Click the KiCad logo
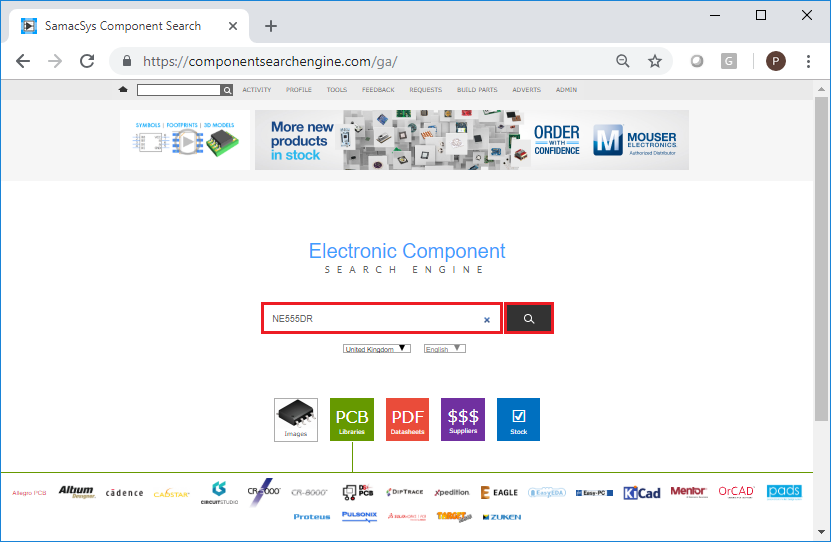This screenshot has width=831, height=542. pos(642,492)
